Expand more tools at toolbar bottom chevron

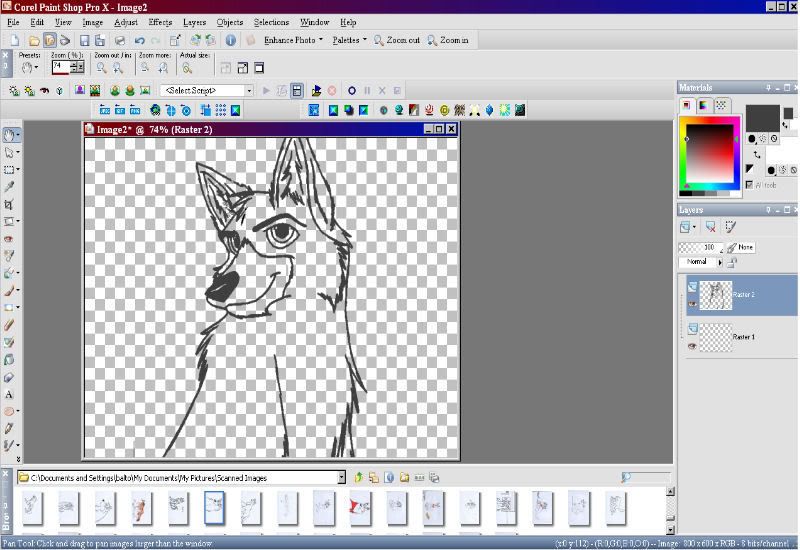(18, 459)
